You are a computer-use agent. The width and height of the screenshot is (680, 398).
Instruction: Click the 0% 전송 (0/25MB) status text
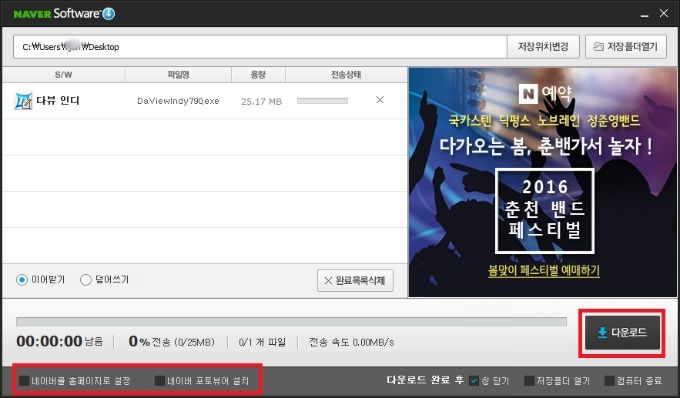(172, 342)
